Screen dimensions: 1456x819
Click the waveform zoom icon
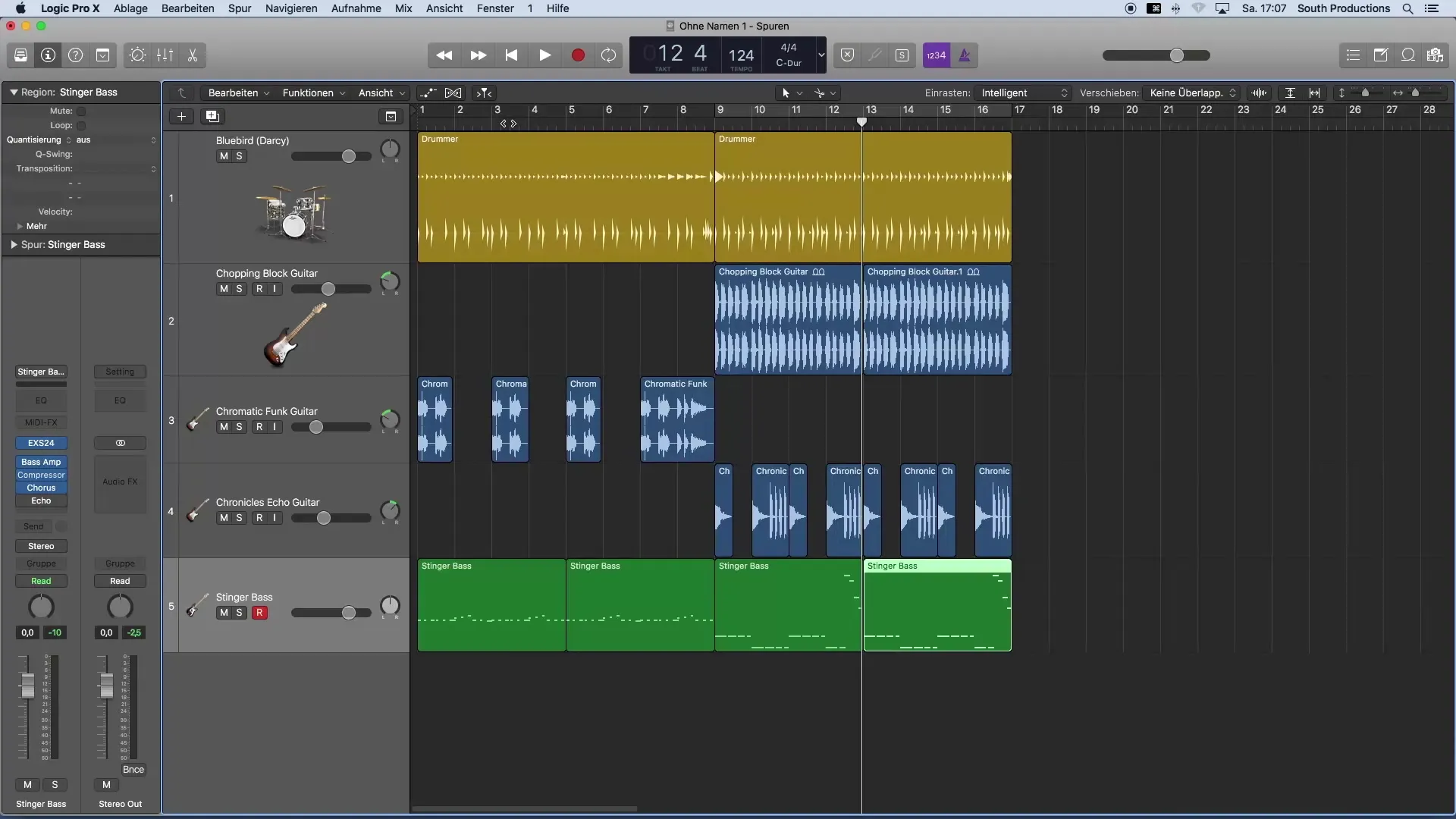(x=1260, y=93)
